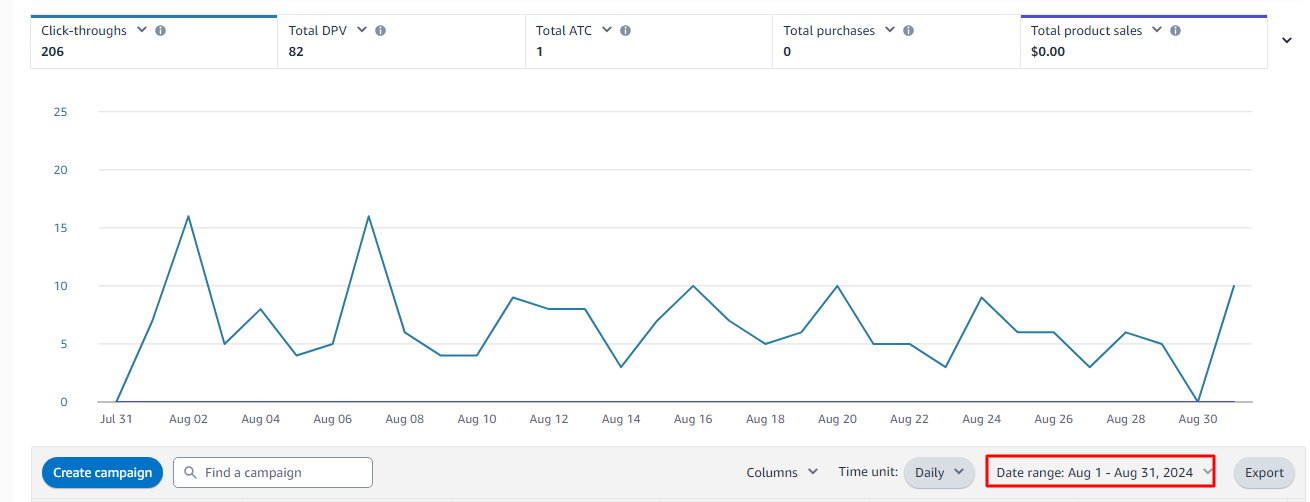Open the Total purchases metric chevron dropdown

point(889,30)
